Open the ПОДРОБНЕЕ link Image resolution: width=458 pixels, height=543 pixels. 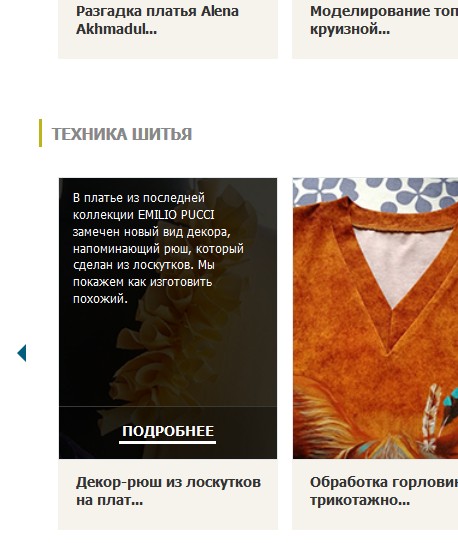coord(168,431)
